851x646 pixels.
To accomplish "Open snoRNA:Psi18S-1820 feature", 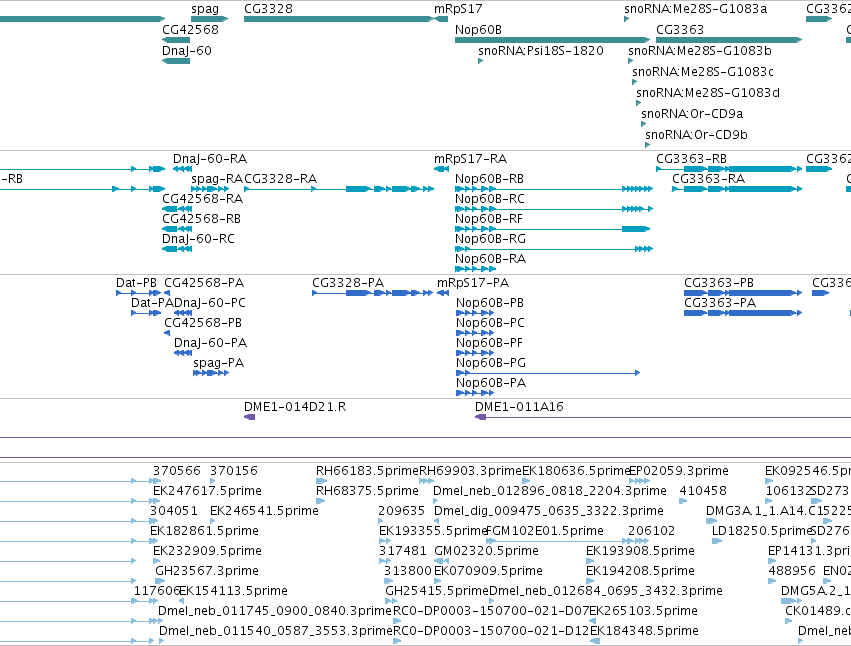I will pos(480,61).
